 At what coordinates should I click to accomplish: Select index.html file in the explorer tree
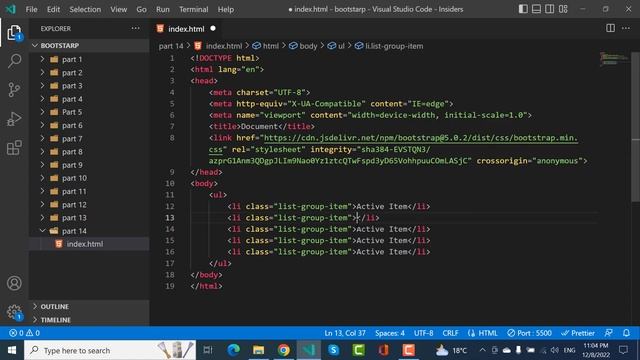[89, 244]
